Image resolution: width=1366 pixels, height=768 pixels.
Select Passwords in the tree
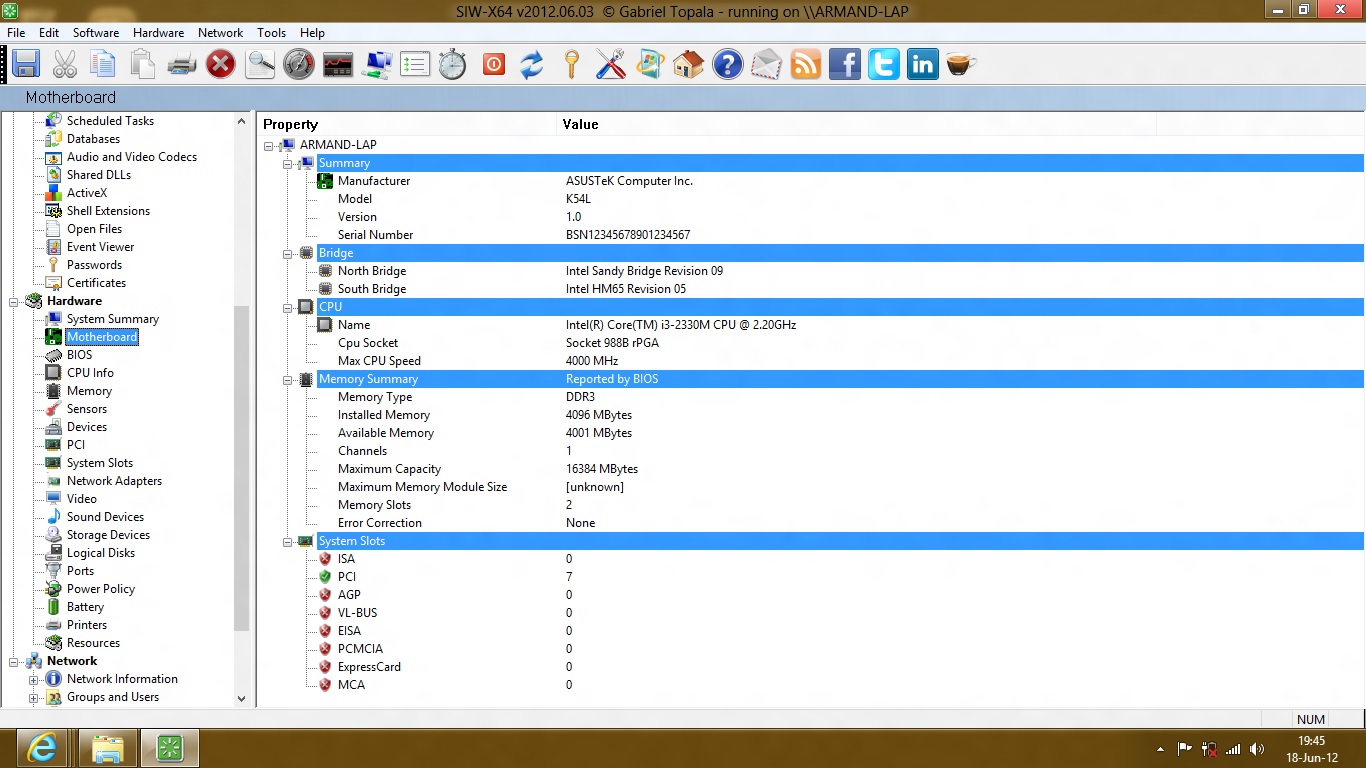(94, 265)
